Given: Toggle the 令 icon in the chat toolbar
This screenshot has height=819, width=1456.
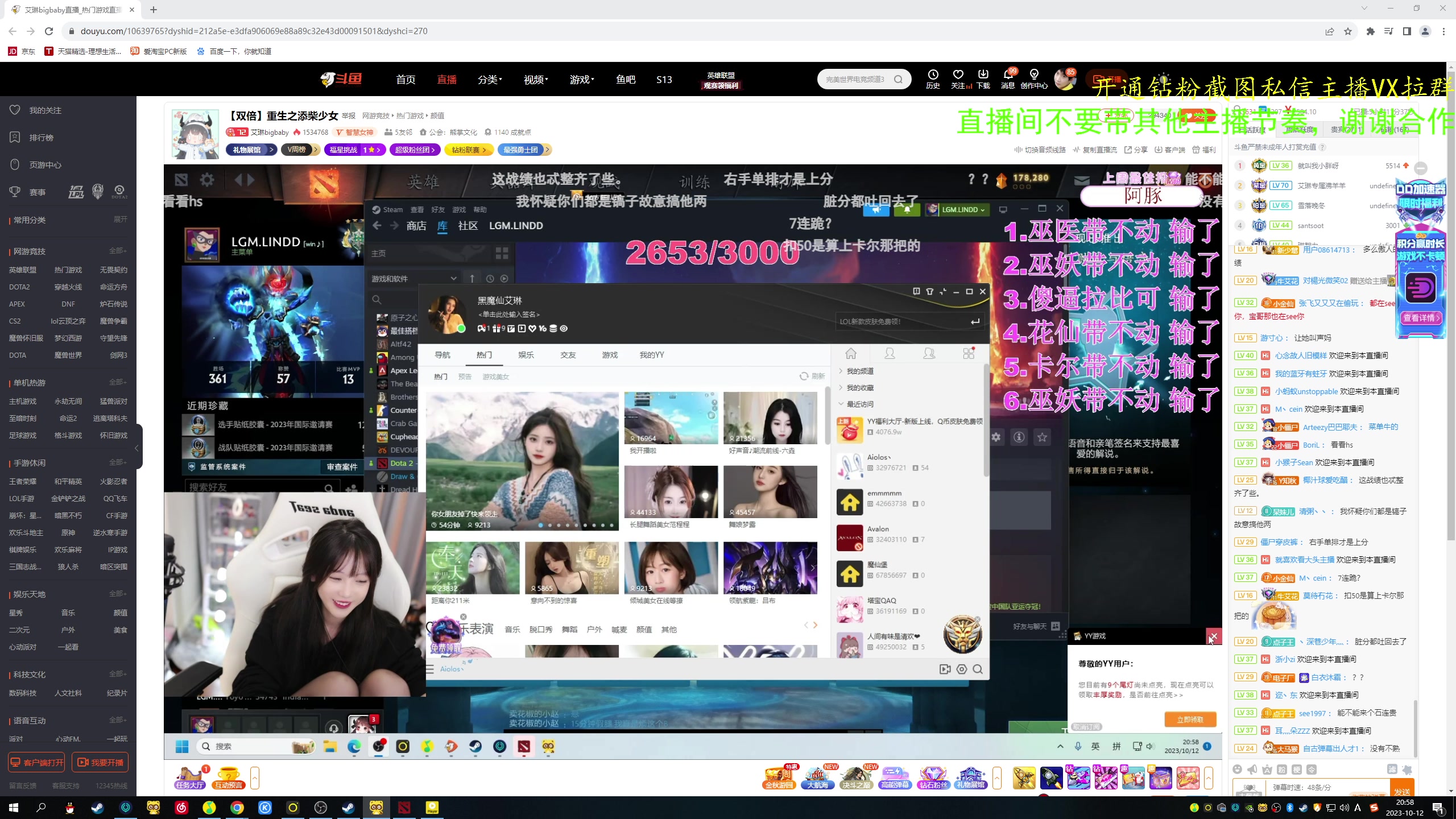Looking at the screenshot, I should pyautogui.click(x=1312, y=769).
